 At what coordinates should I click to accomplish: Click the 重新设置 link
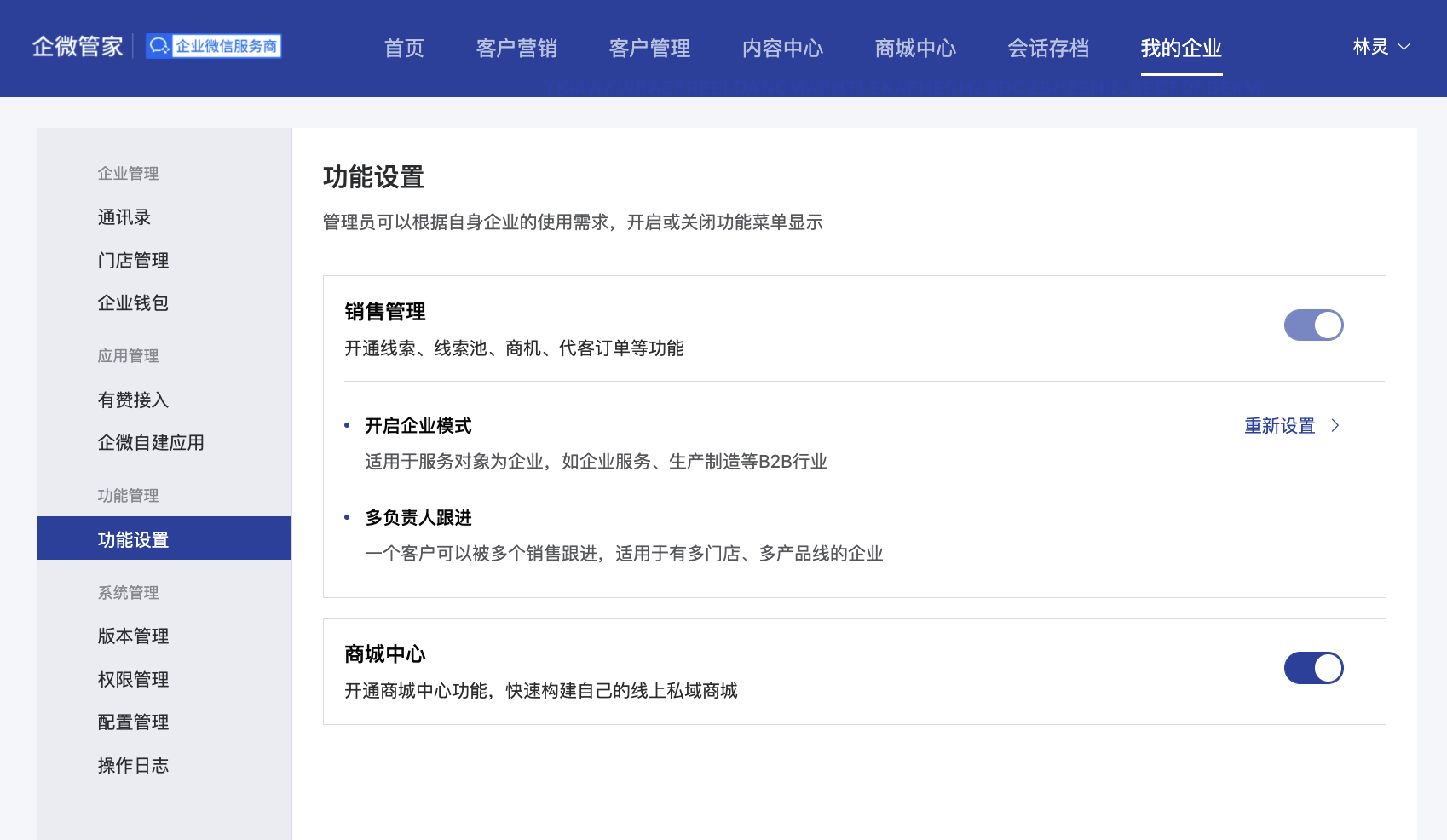click(1279, 425)
